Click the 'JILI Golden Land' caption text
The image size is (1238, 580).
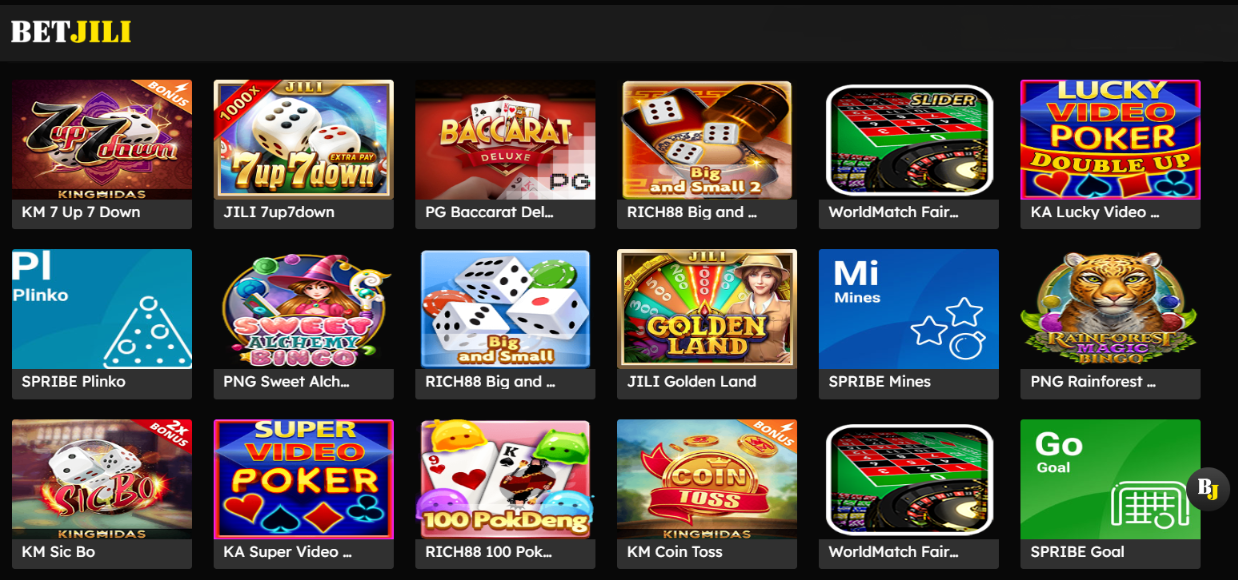691,382
